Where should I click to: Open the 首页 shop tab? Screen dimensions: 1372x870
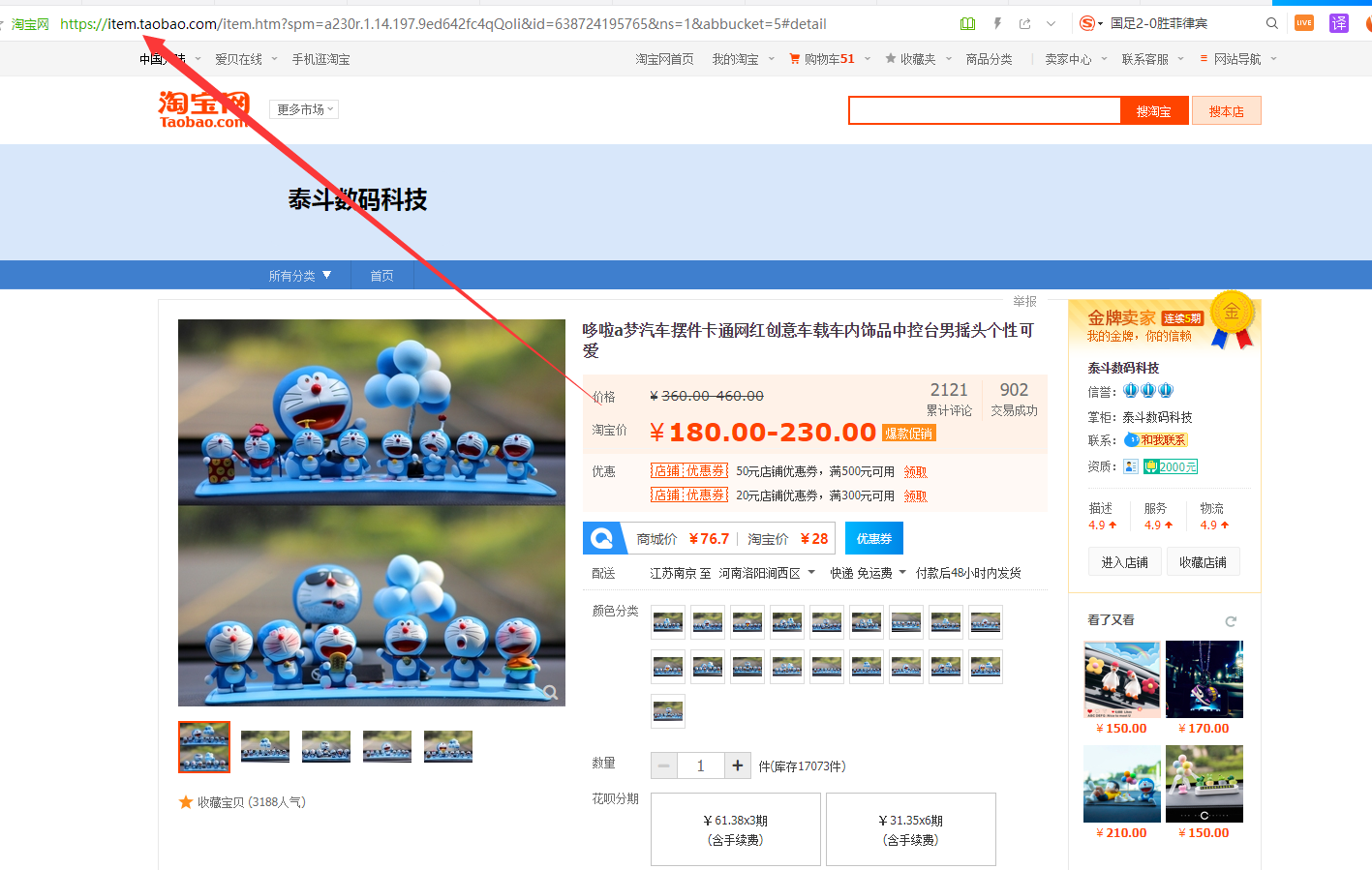pos(381,276)
